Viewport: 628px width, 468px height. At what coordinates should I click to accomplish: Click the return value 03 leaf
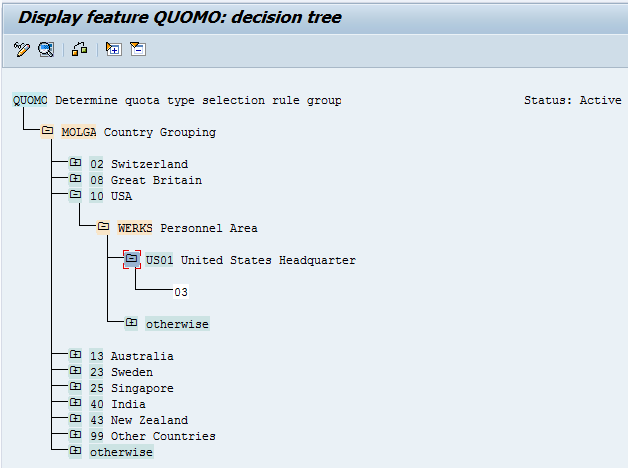click(181, 292)
